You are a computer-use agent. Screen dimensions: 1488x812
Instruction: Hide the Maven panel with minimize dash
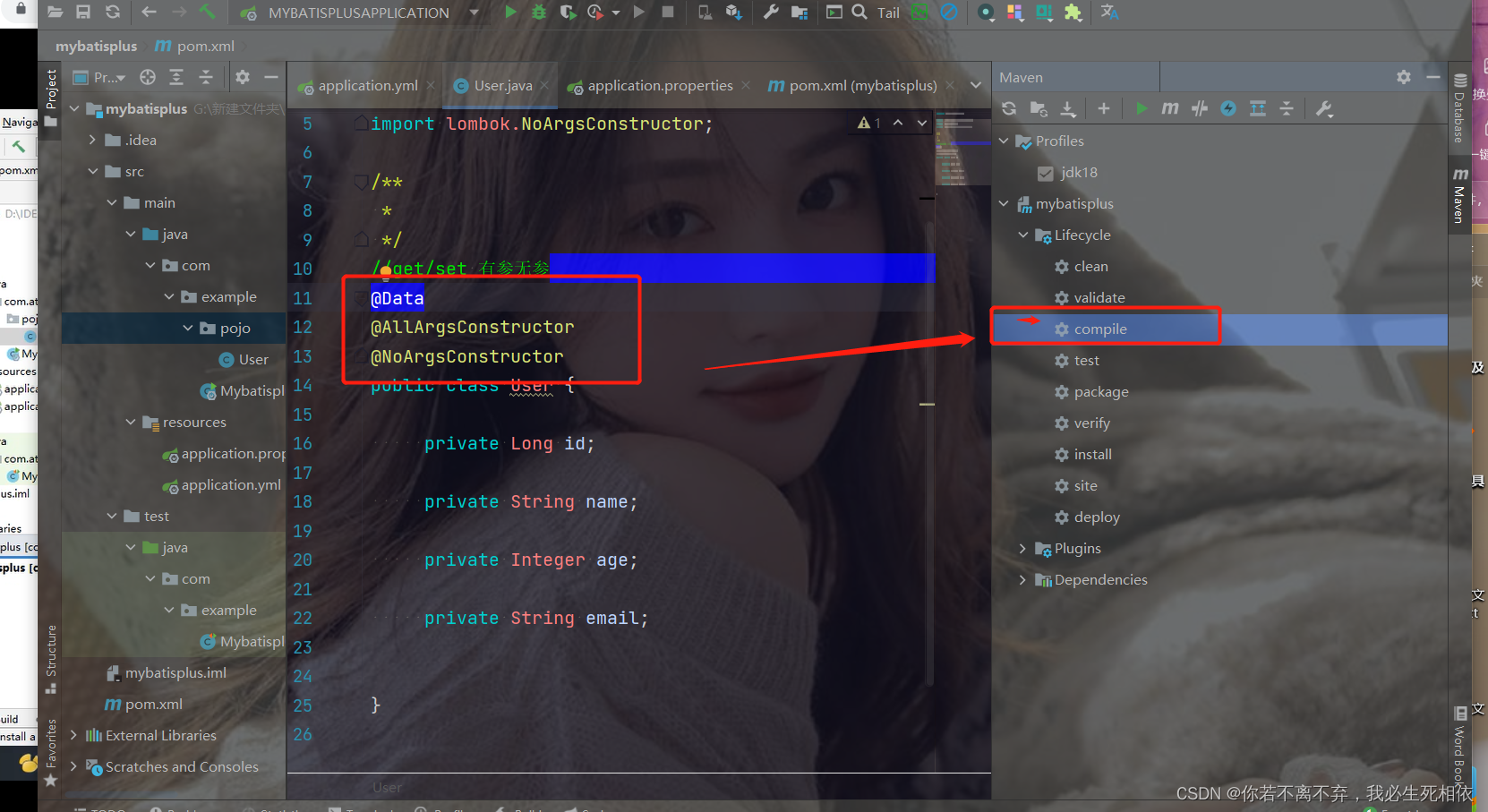1433,77
